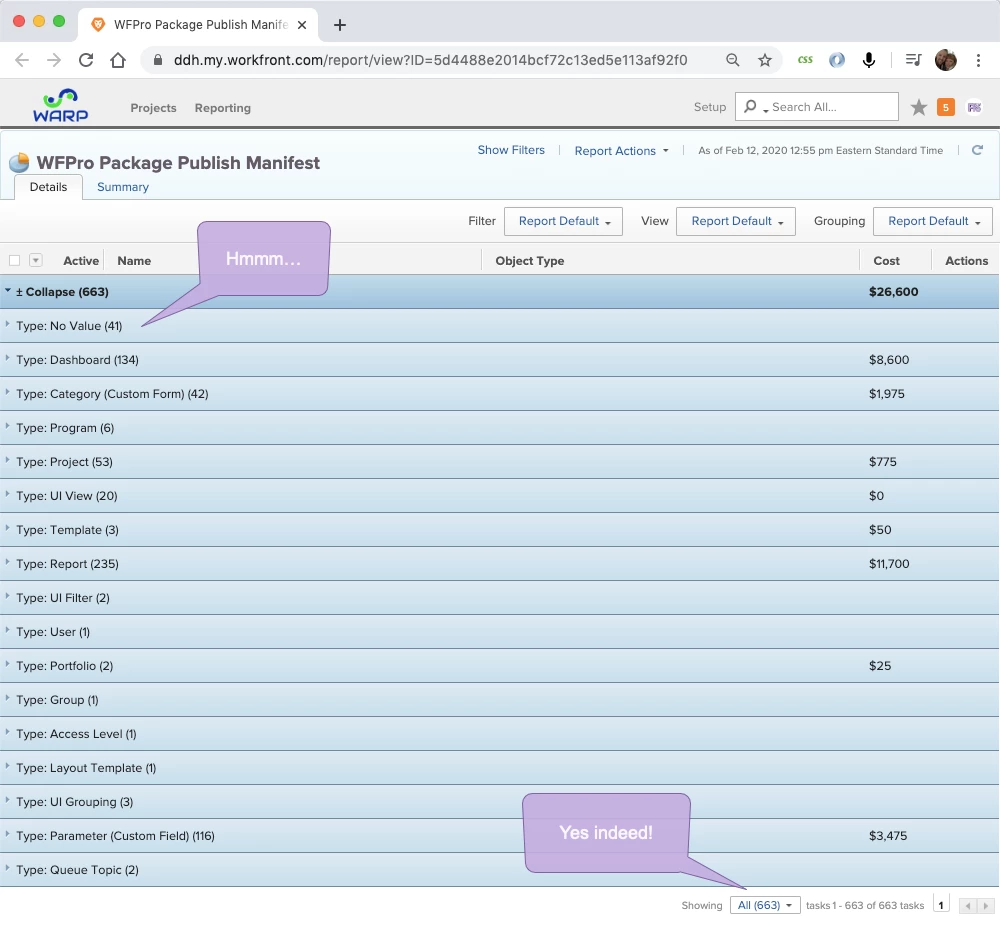
Task: Go to next results page
Action: 985,906
